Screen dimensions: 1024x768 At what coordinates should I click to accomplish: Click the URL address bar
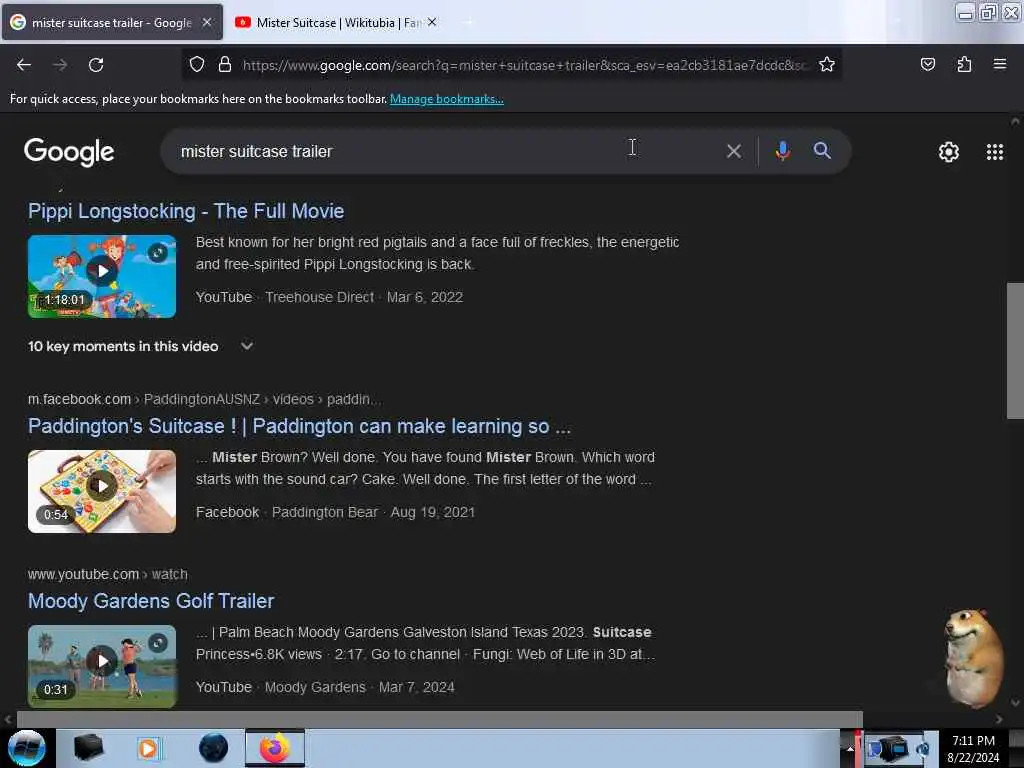tap(524, 65)
